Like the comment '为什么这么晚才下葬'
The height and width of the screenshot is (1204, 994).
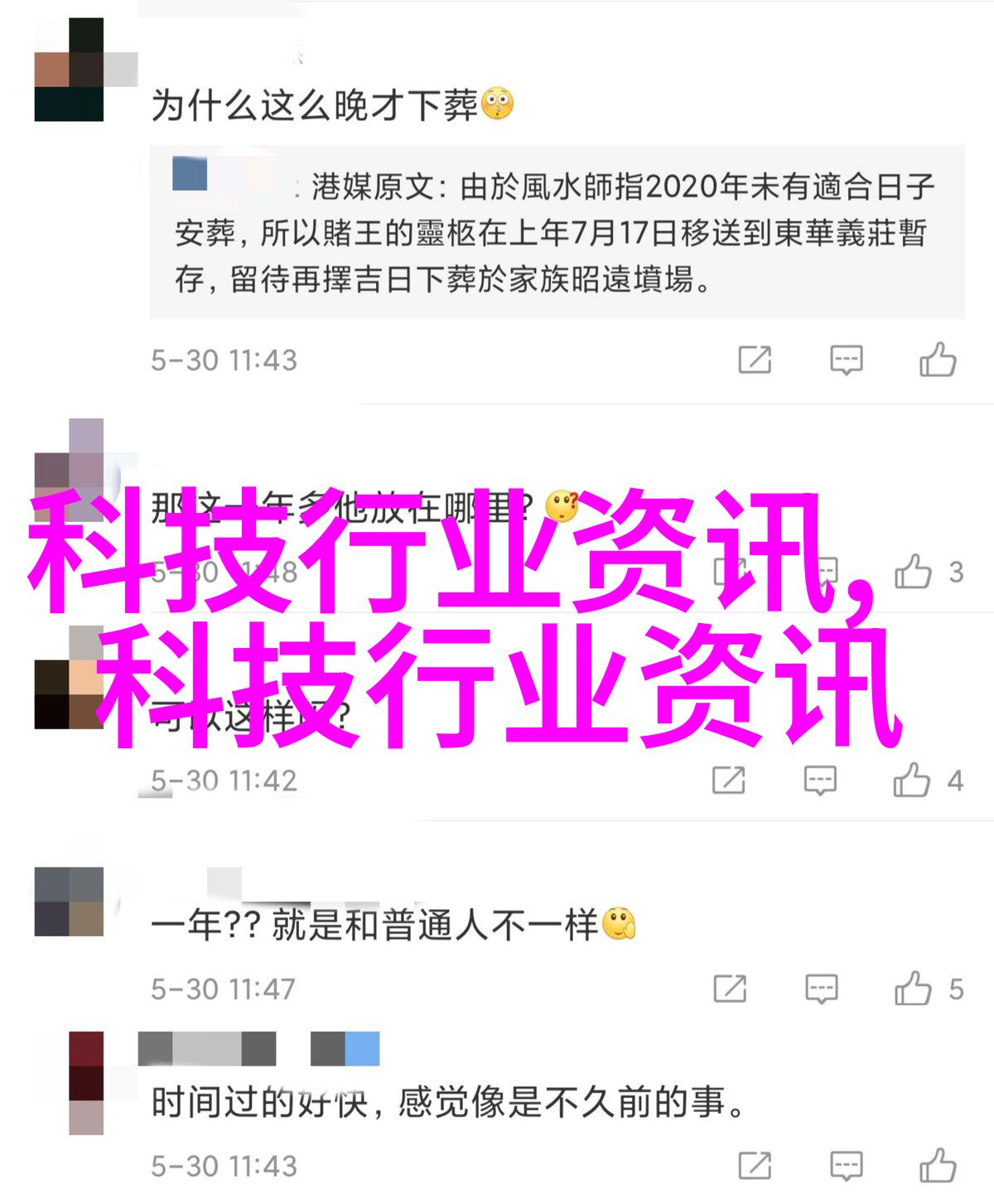tap(938, 360)
